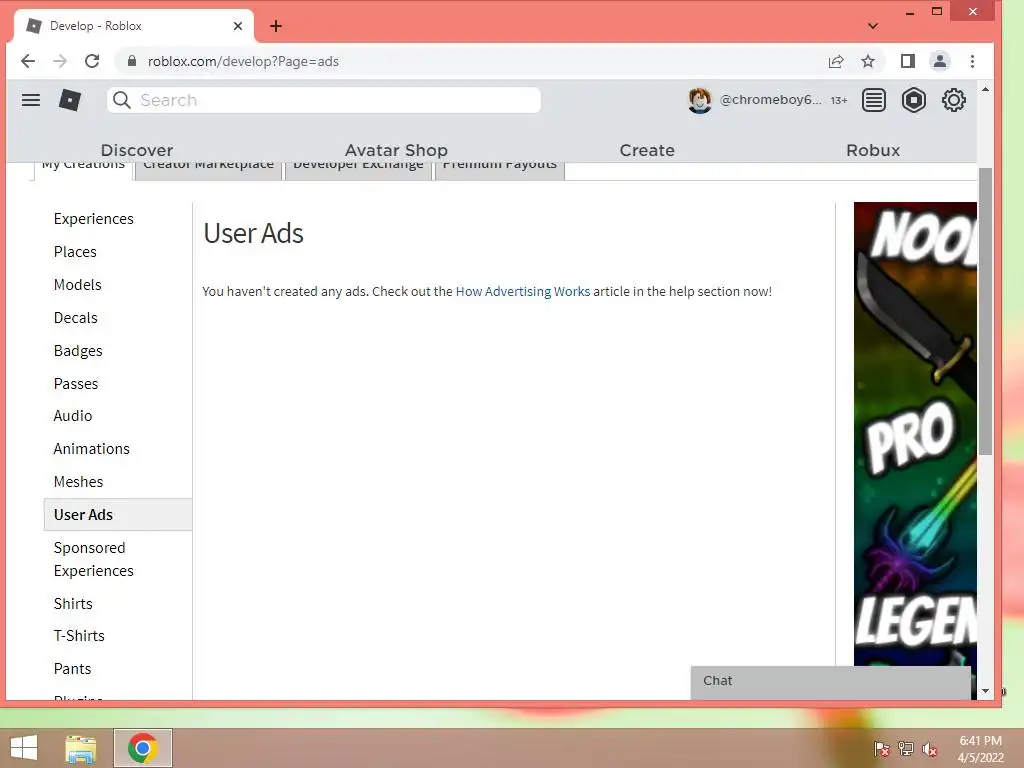Open File Explorer from the taskbar
Viewport: 1024px width, 768px height.
point(81,748)
